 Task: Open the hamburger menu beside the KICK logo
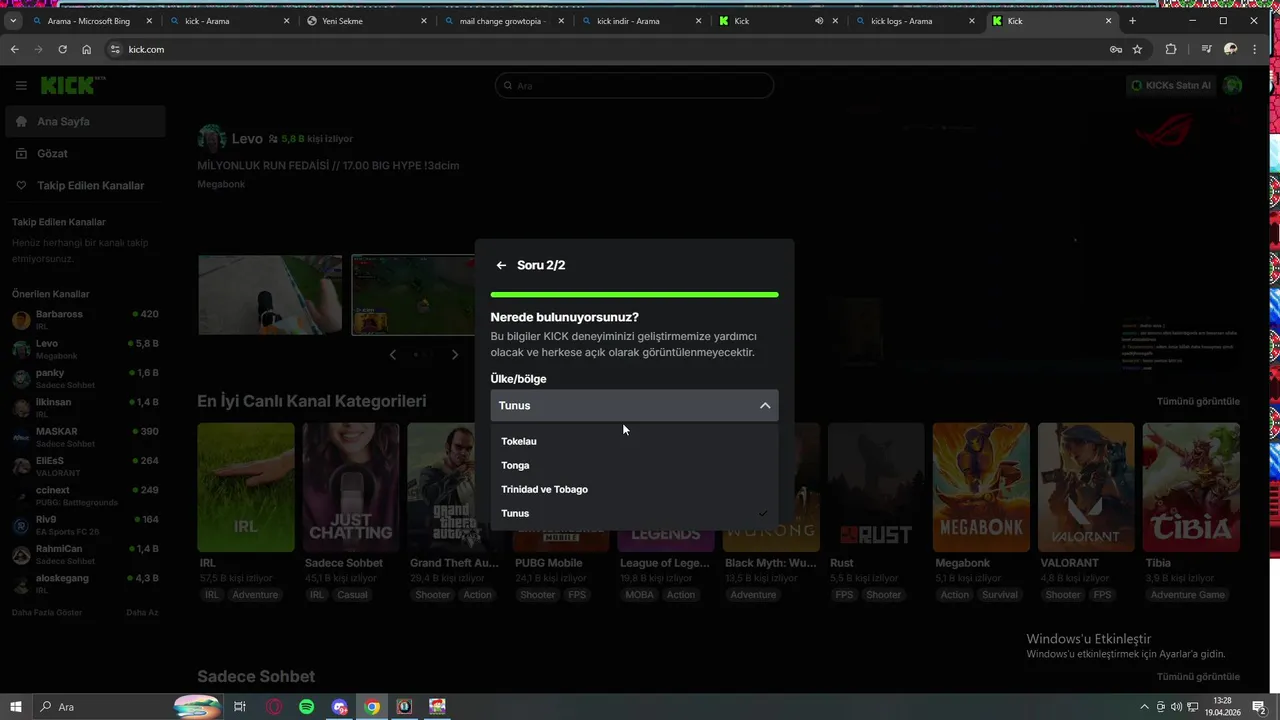21,86
